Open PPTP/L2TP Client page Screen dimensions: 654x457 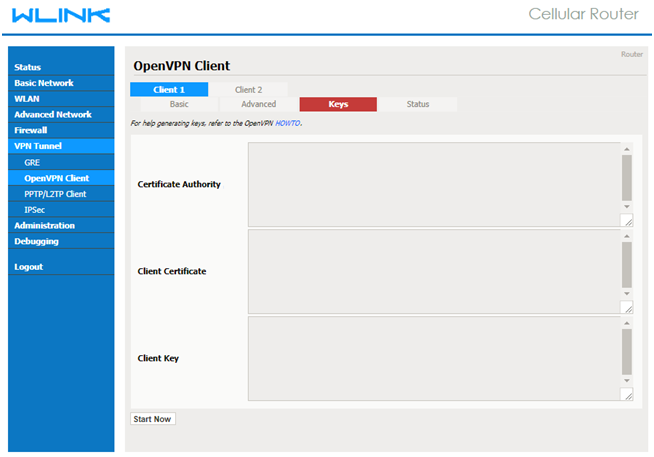click(61, 194)
